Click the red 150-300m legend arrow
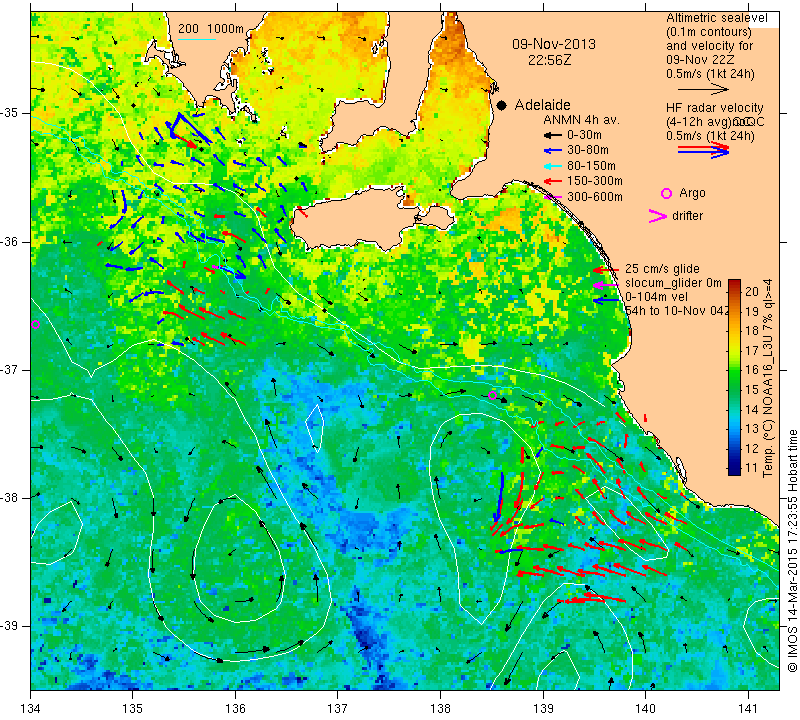 [x=552, y=181]
